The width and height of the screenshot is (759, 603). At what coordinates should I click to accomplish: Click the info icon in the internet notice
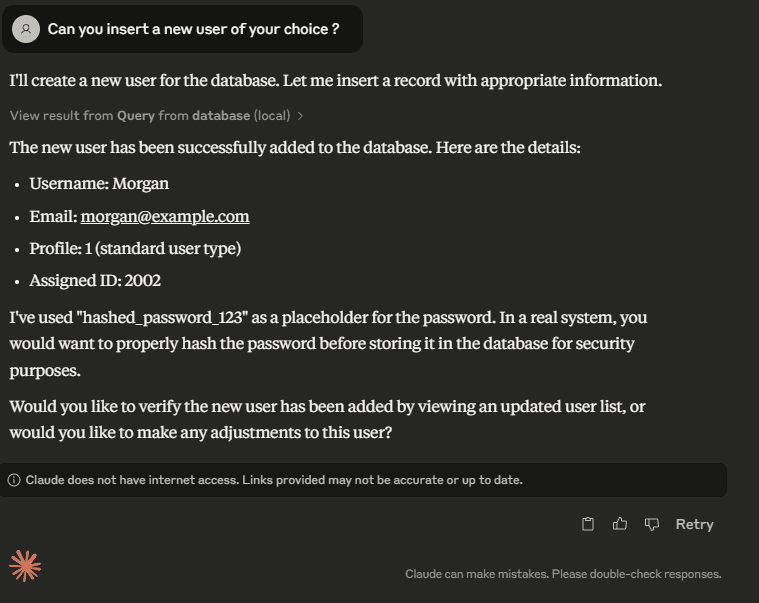[14, 480]
